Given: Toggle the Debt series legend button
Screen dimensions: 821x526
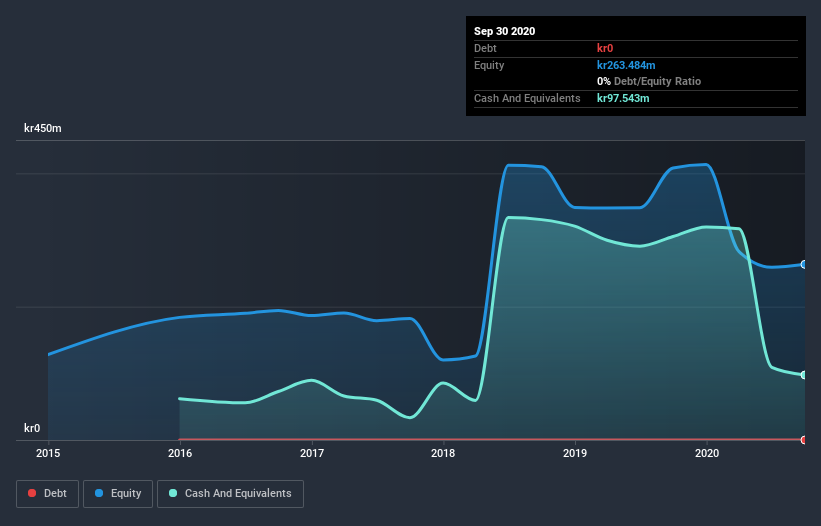Looking at the screenshot, I should point(47,494).
